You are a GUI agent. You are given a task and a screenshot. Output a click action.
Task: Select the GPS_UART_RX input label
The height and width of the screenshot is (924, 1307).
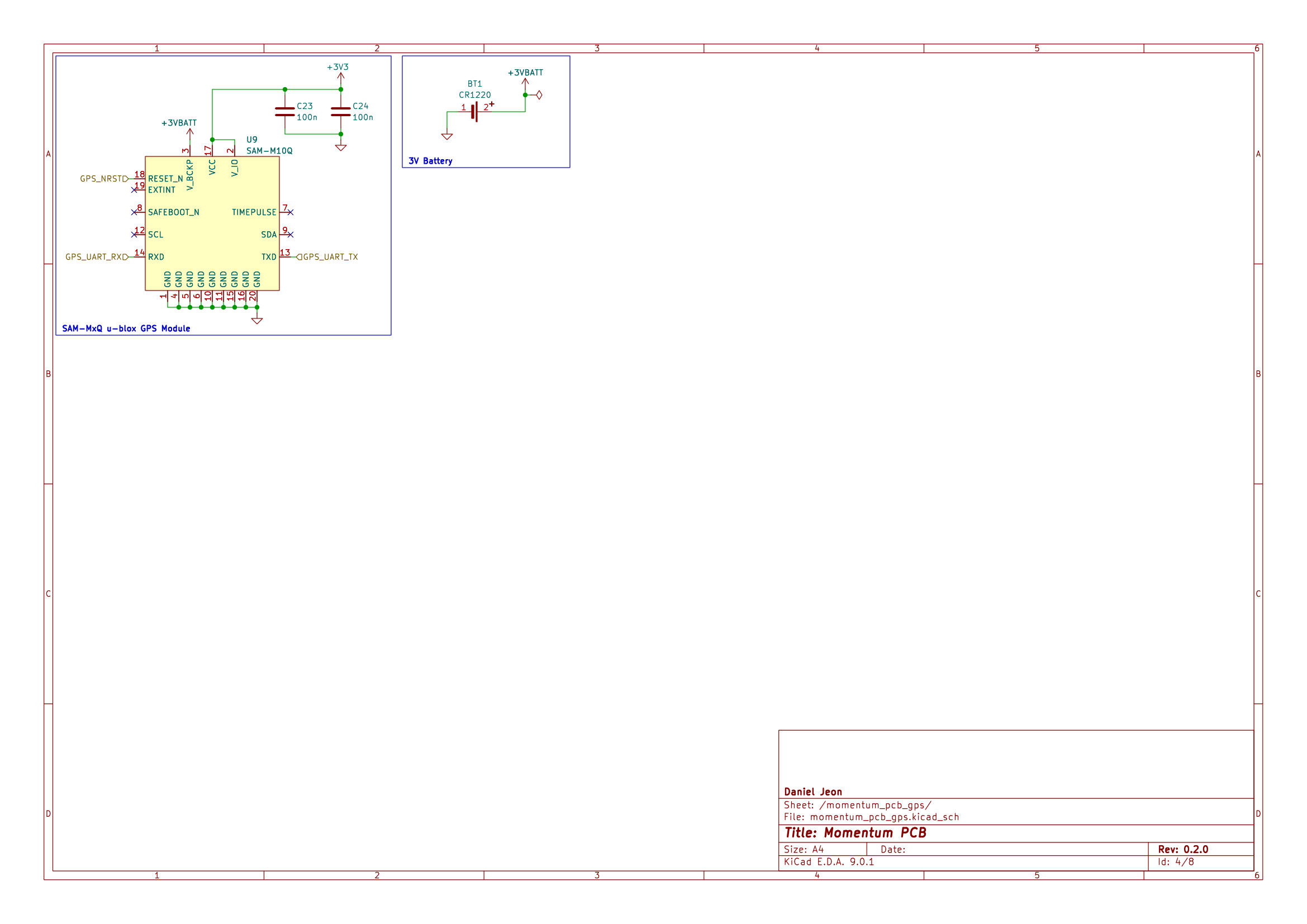pyautogui.click(x=95, y=257)
